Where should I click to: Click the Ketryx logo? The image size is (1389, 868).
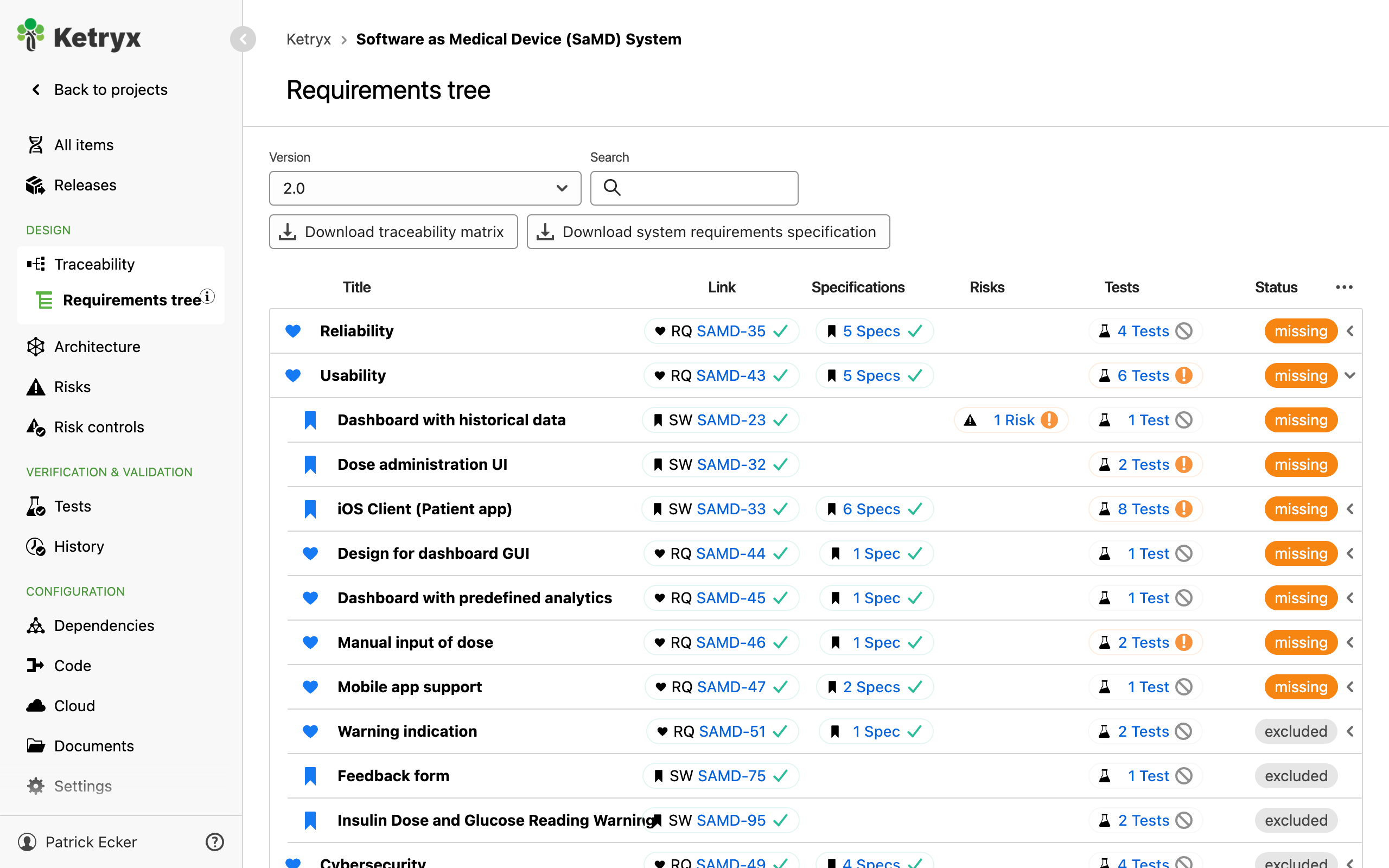pos(79,37)
